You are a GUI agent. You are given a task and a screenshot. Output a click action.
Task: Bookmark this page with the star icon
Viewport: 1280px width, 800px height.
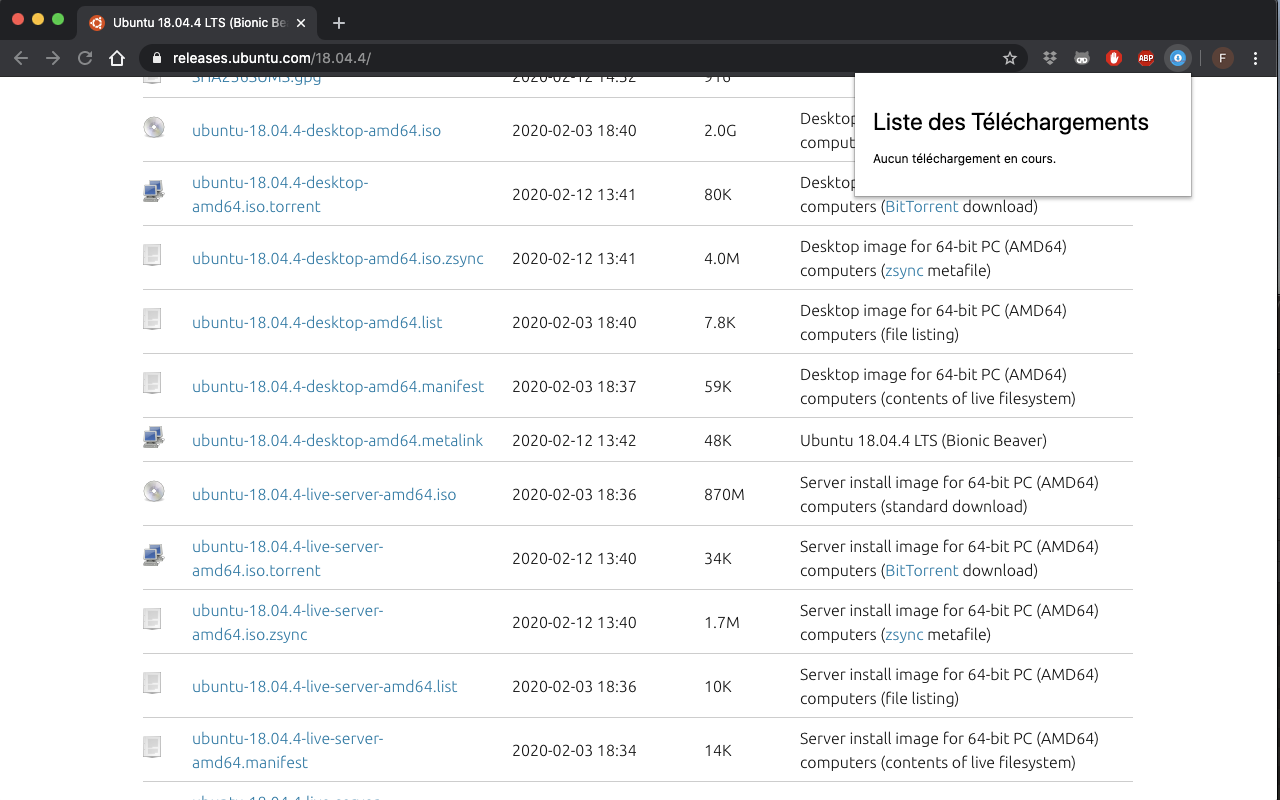1010,58
